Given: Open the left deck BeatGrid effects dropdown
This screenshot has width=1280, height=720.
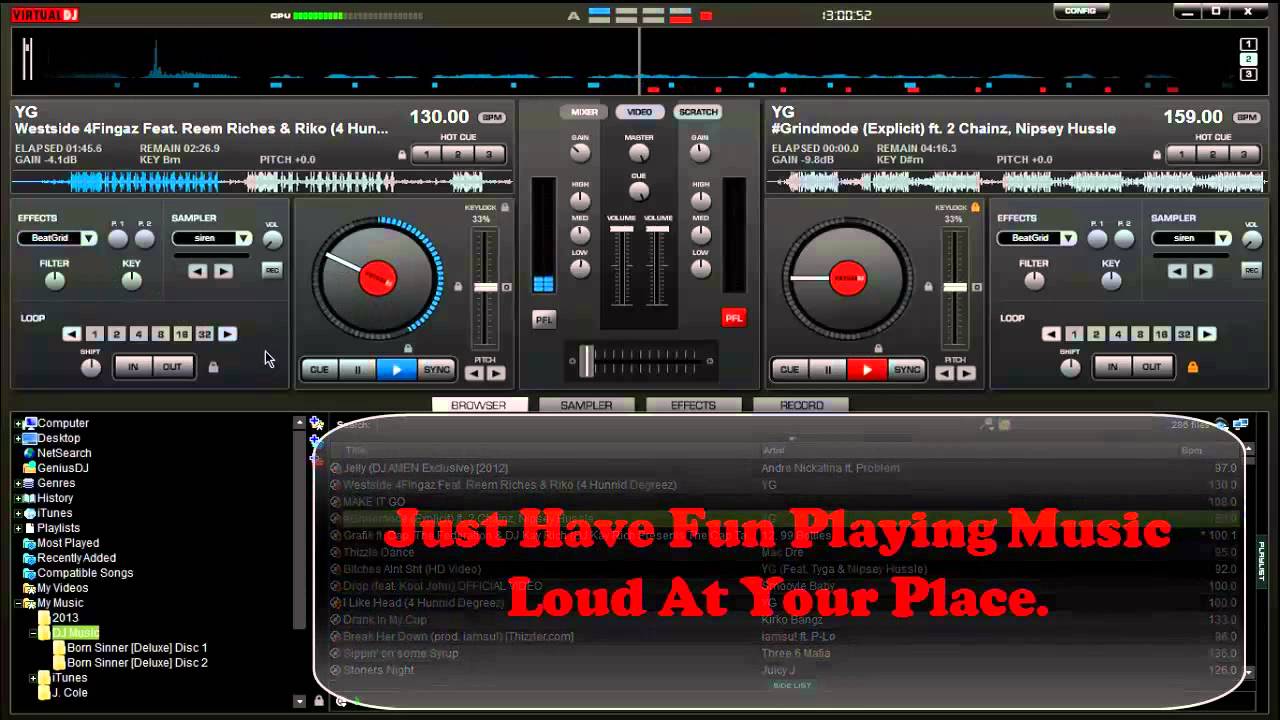Looking at the screenshot, I should [88, 238].
